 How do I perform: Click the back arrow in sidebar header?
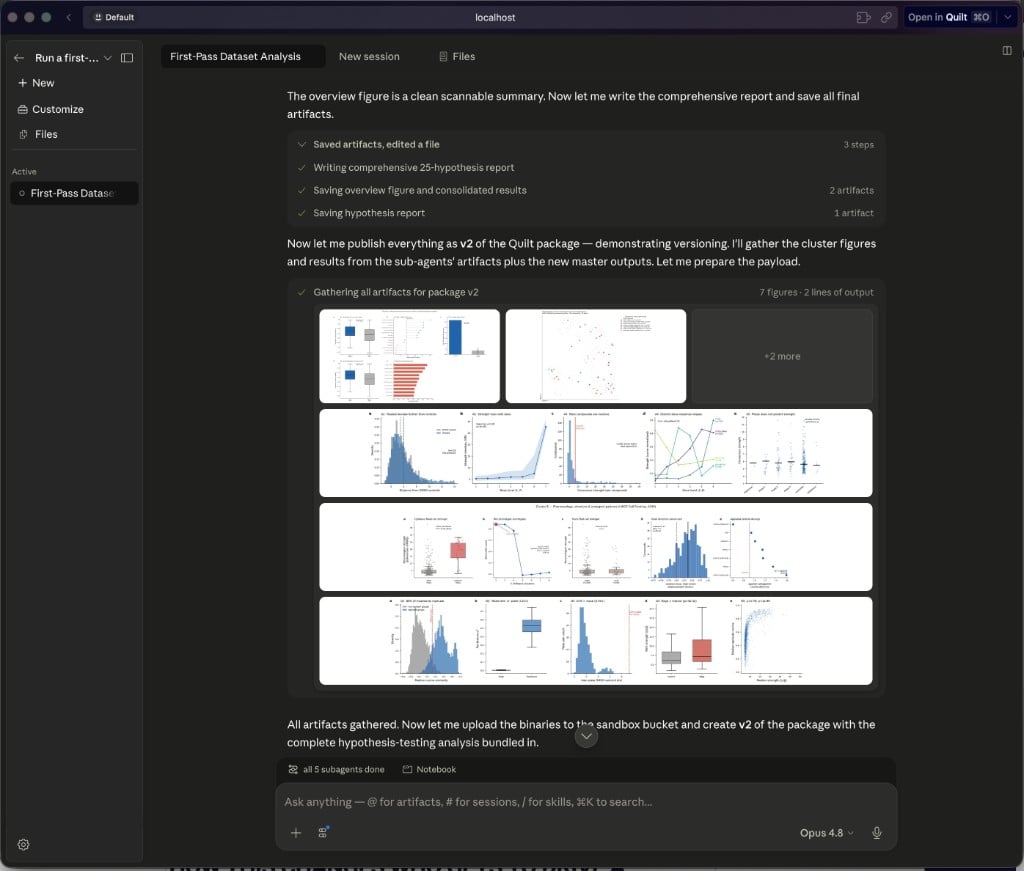[19, 57]
